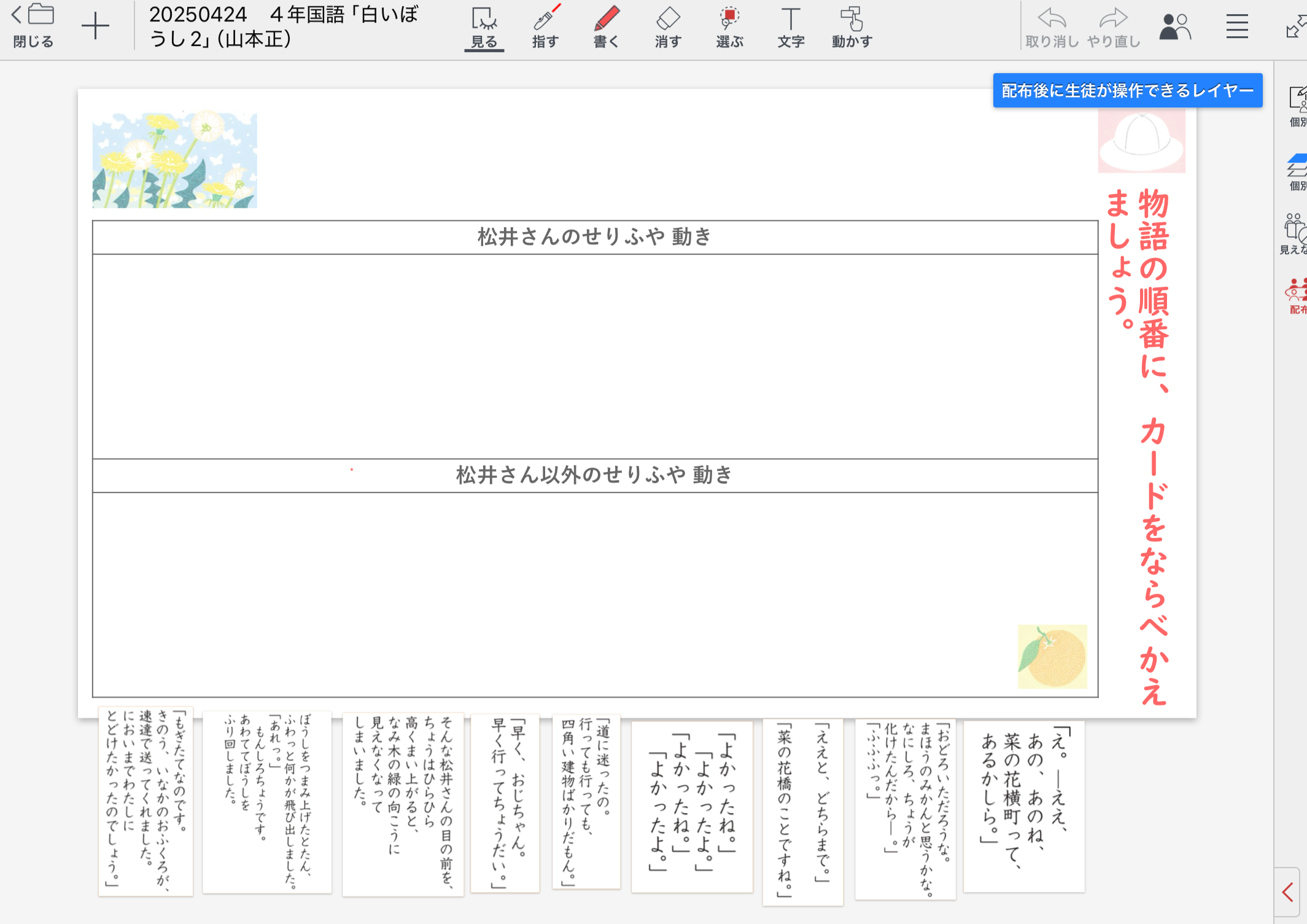The image size is (1307, 924).
Task: Activate the 選ぶ selection tool
Action: [729, 27]
